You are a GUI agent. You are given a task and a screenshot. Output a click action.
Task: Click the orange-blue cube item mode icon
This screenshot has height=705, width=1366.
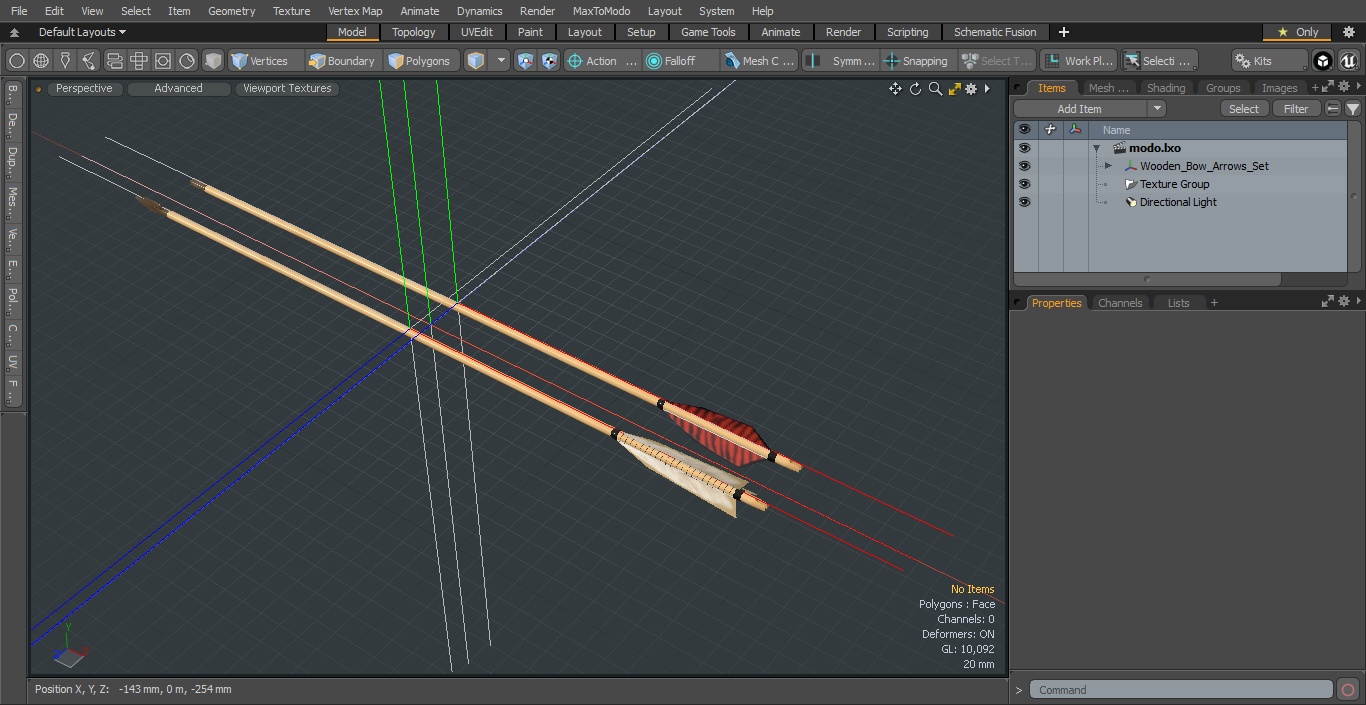click(476, 61)
